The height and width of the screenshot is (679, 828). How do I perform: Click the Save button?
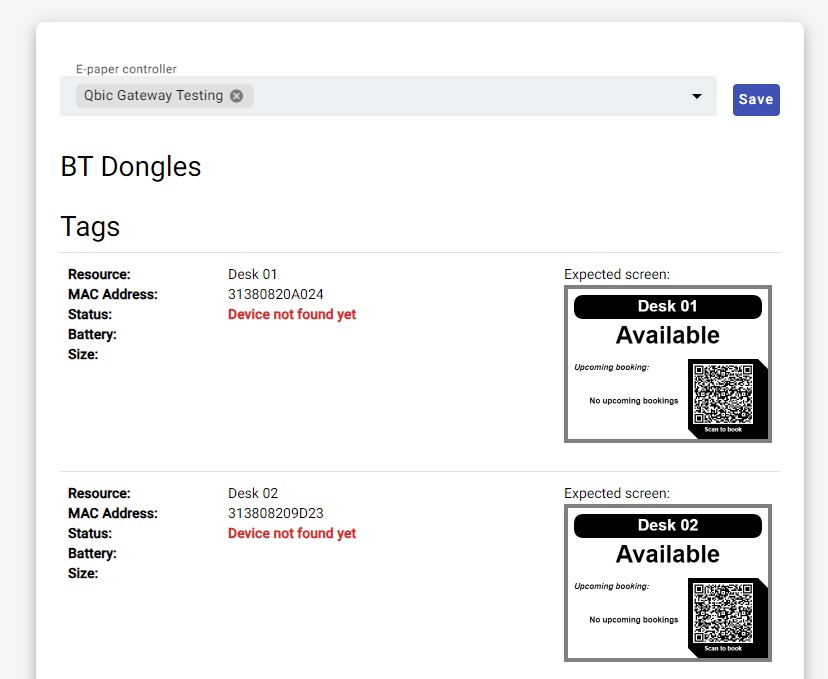click(756, 99)
